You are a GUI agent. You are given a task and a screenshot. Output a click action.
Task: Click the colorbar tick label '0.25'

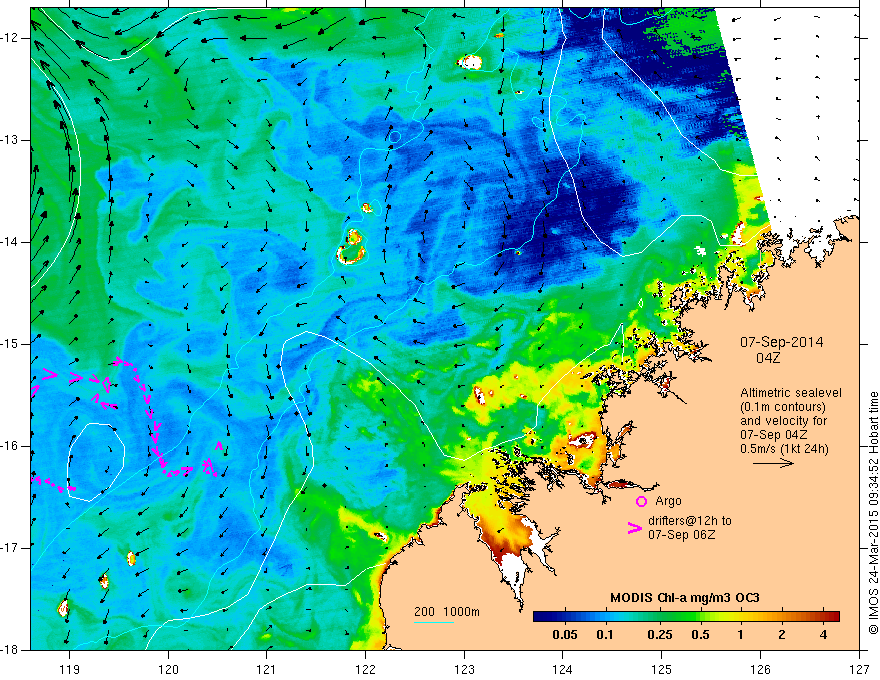659,635
